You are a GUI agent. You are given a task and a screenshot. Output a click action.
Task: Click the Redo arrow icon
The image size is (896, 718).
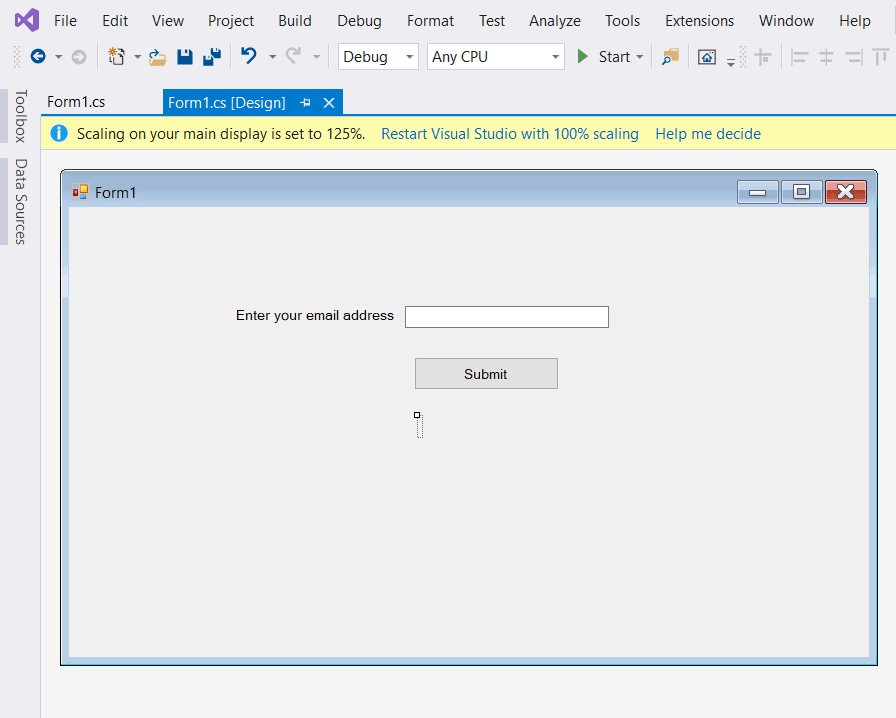click(294, 56)
